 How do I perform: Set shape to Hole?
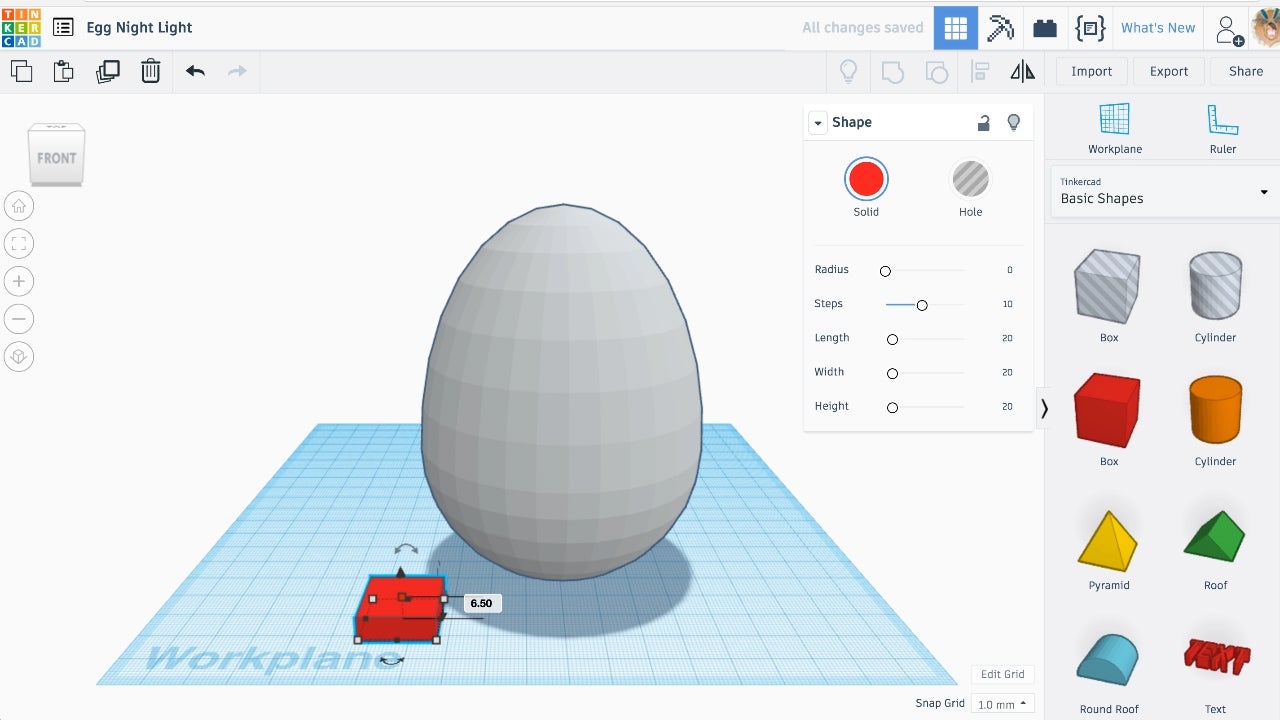970,180
